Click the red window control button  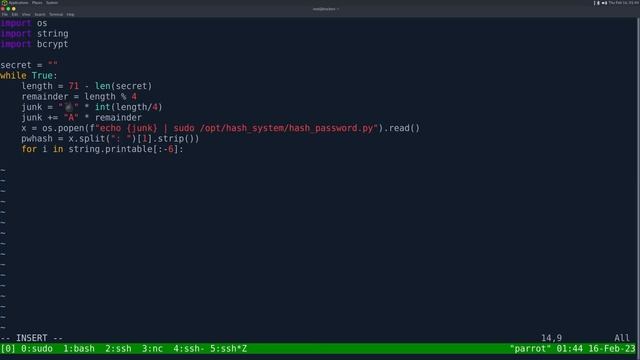pyautogui.click(x=3, y=9)
